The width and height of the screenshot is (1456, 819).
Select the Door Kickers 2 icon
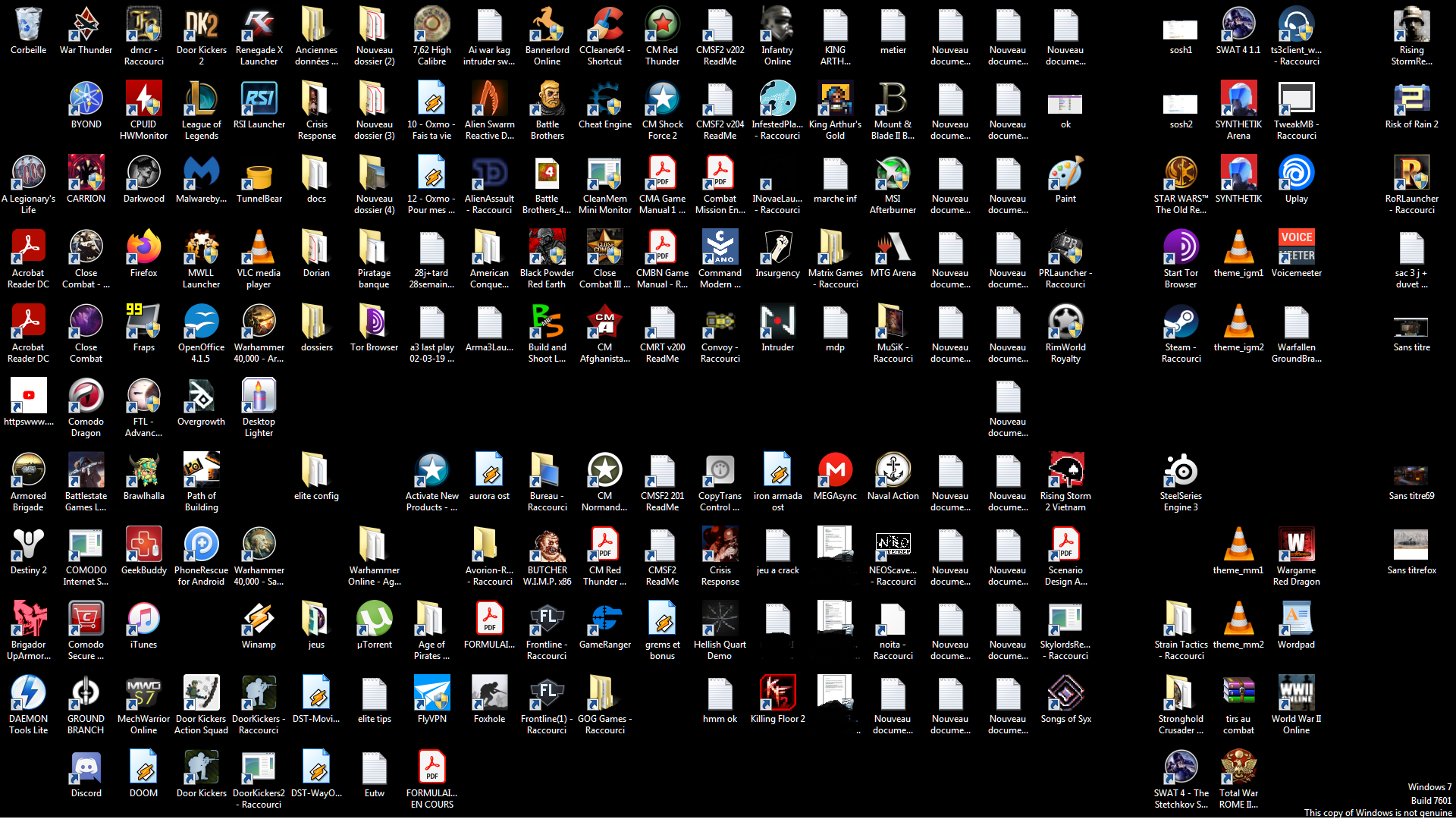point(201,36)
